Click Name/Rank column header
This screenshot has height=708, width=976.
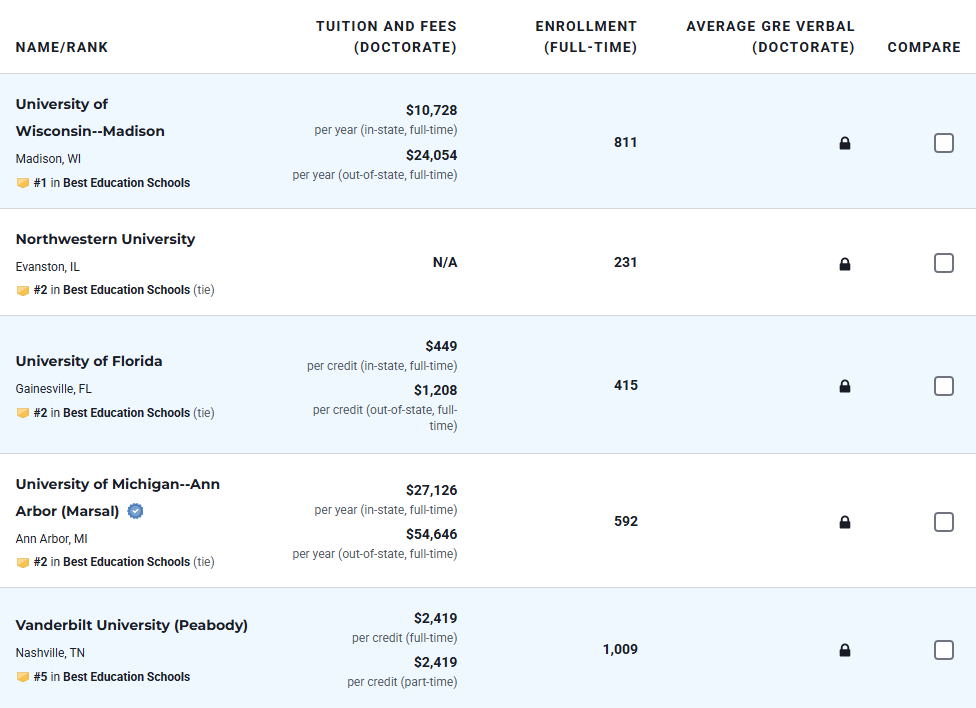(62, 47)
